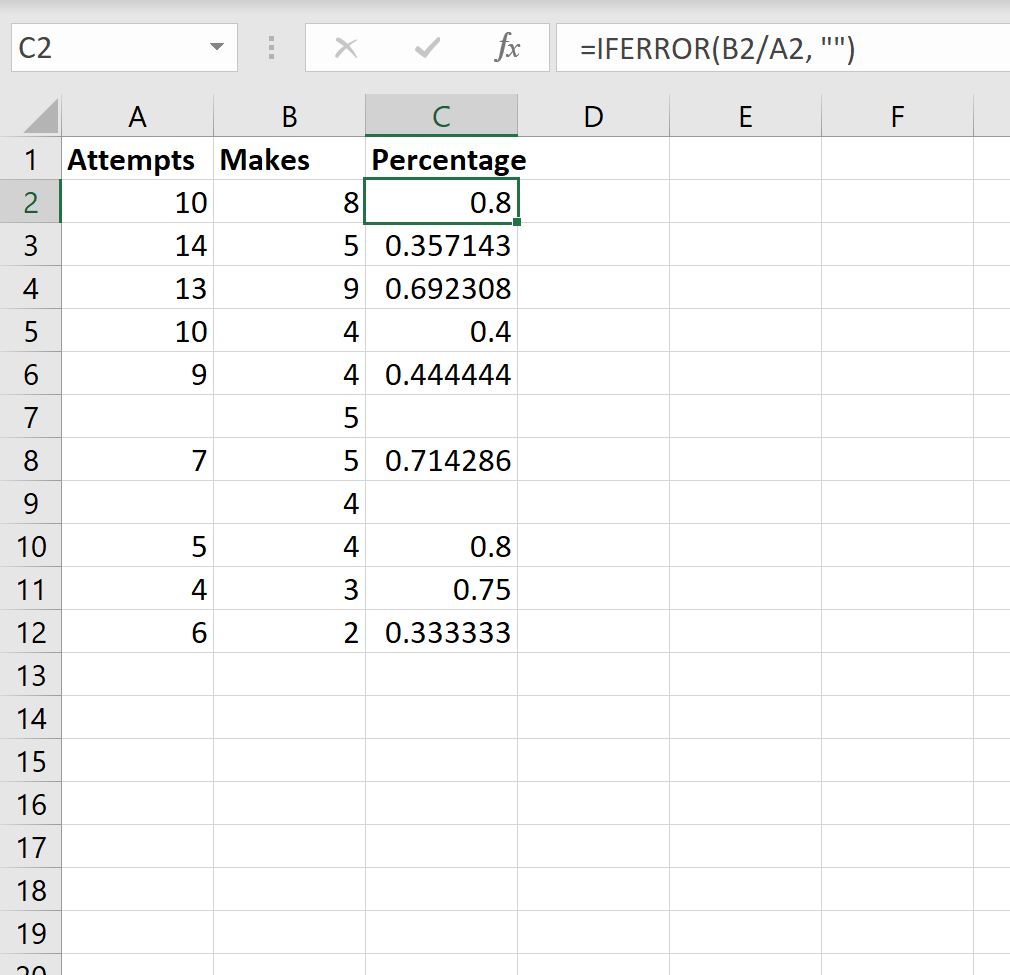Select cell B9 containing 4
1010x975 pixels.
pyautogui.click(x=289, y=503)
